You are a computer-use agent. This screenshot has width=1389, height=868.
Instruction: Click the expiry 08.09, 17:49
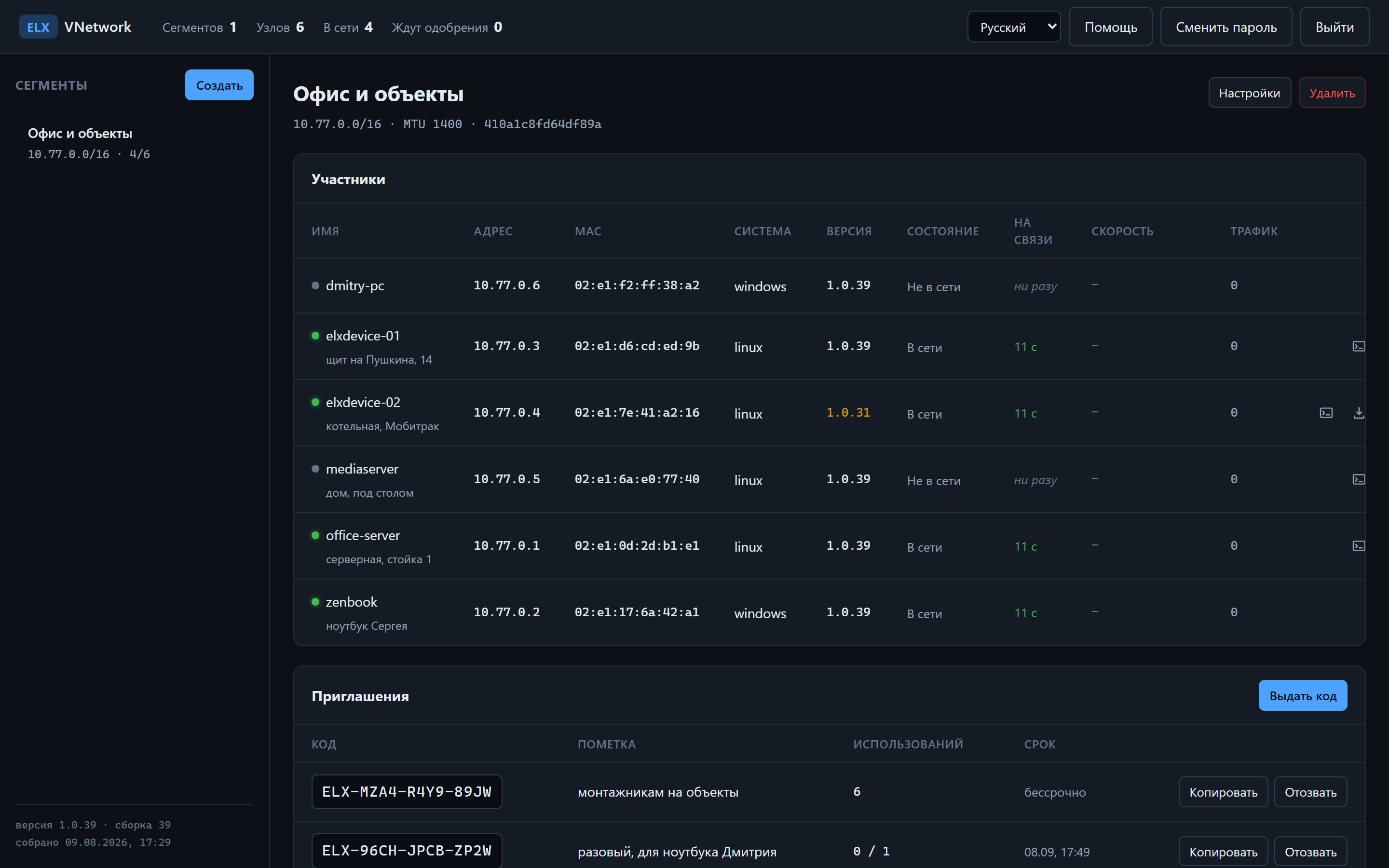click(x=1057, y=852)
